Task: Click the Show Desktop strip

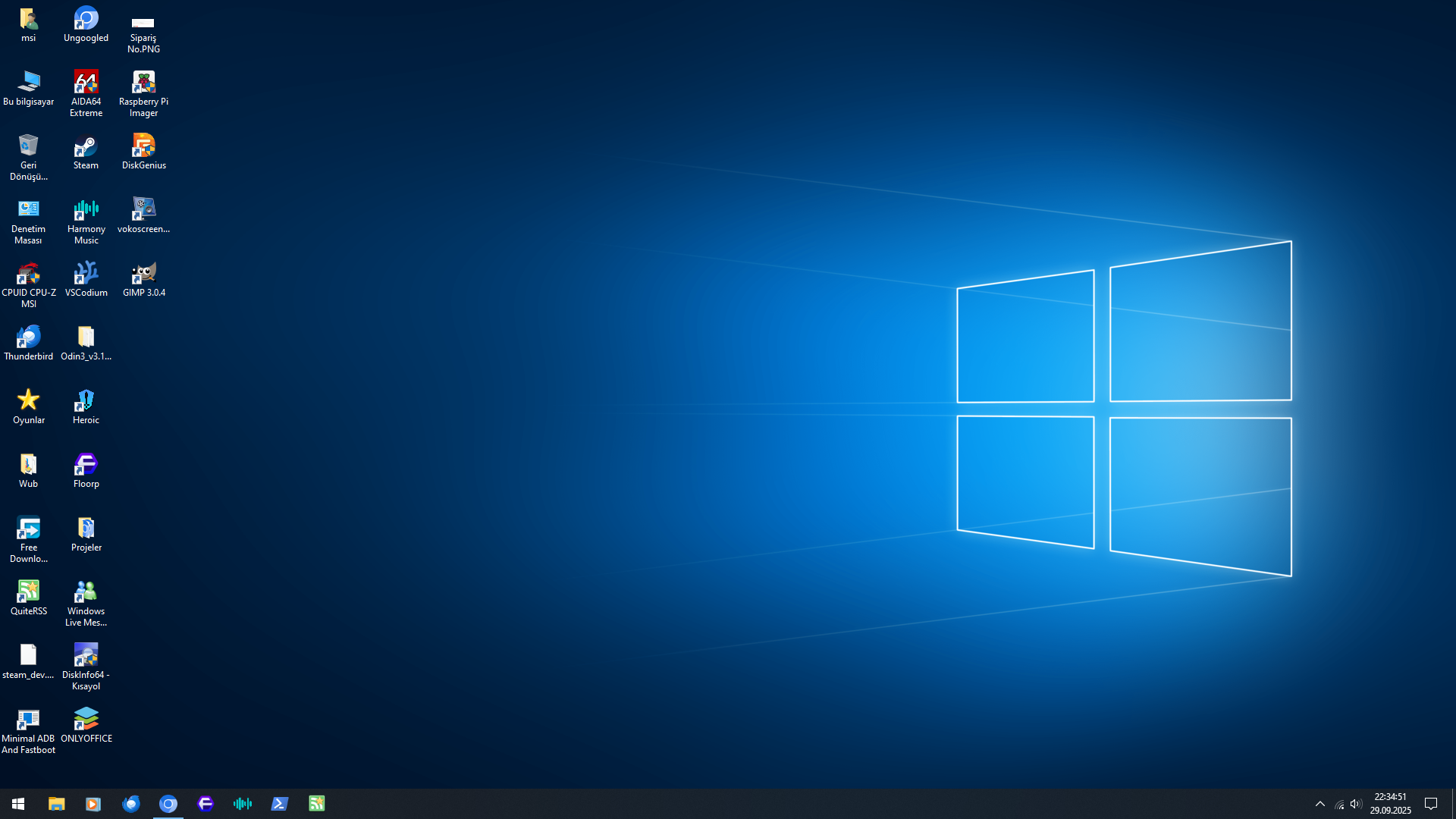Action: click(1453, 804)
